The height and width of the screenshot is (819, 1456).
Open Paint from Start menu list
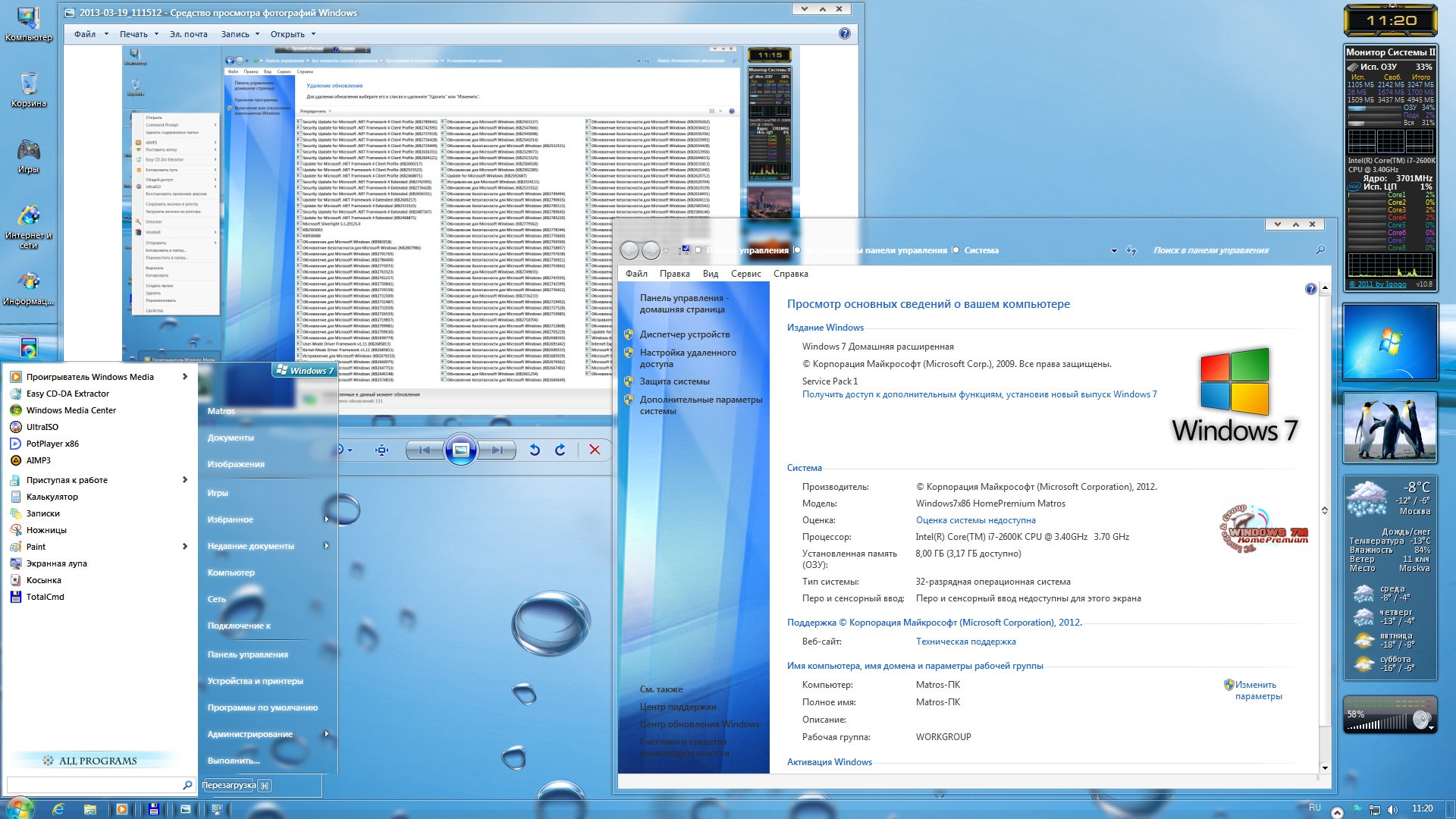[37, 546]
